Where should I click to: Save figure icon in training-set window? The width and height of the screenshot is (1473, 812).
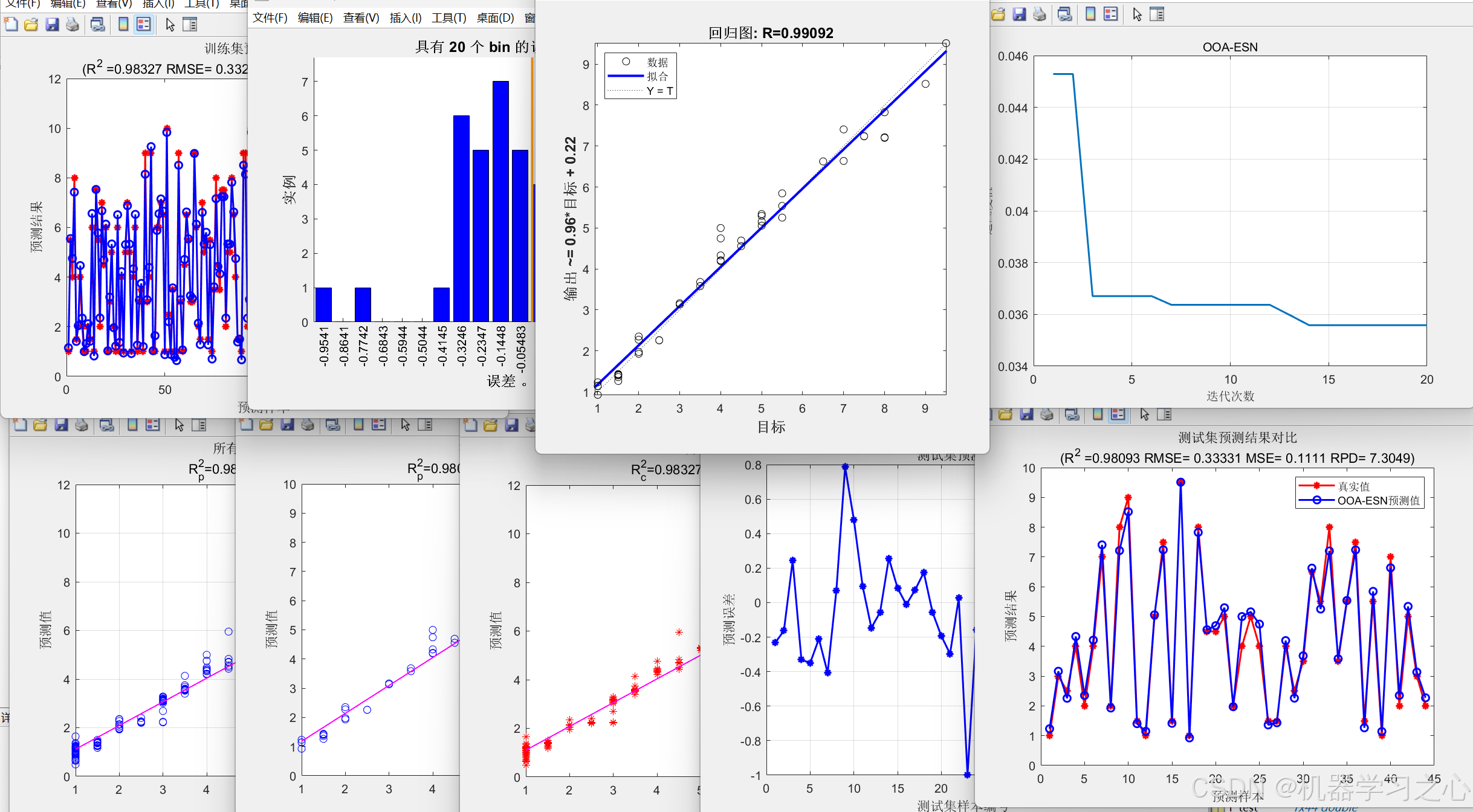click(x=52, y=25)
